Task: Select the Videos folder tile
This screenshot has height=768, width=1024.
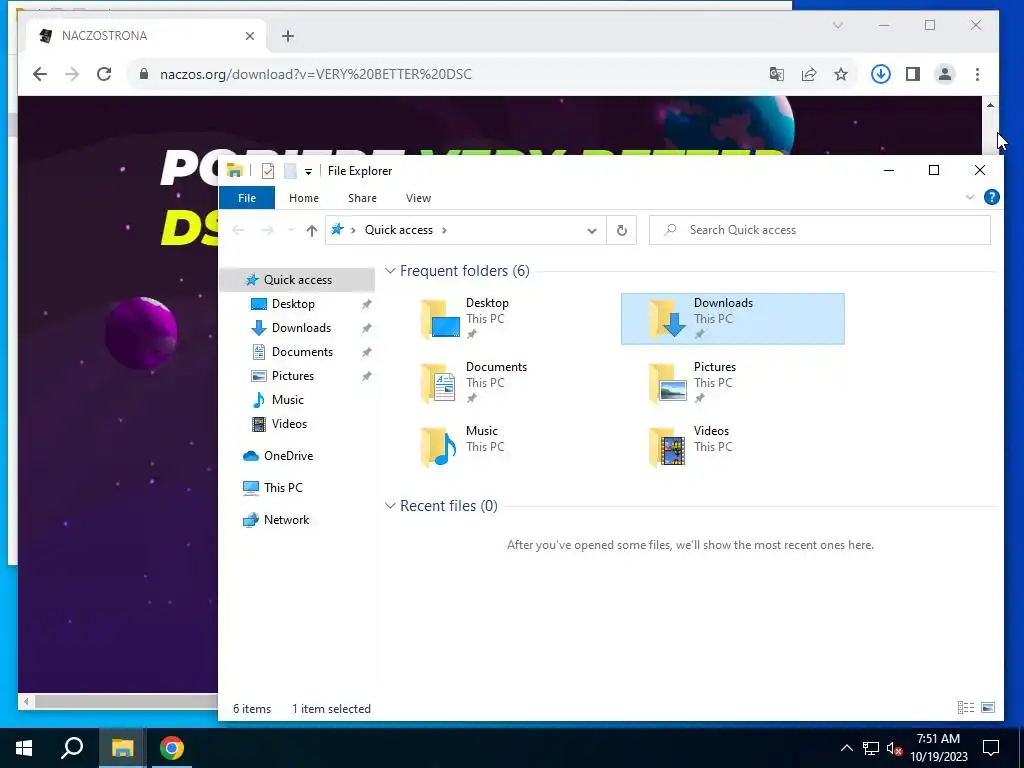Action: click(x=733, y=447)
